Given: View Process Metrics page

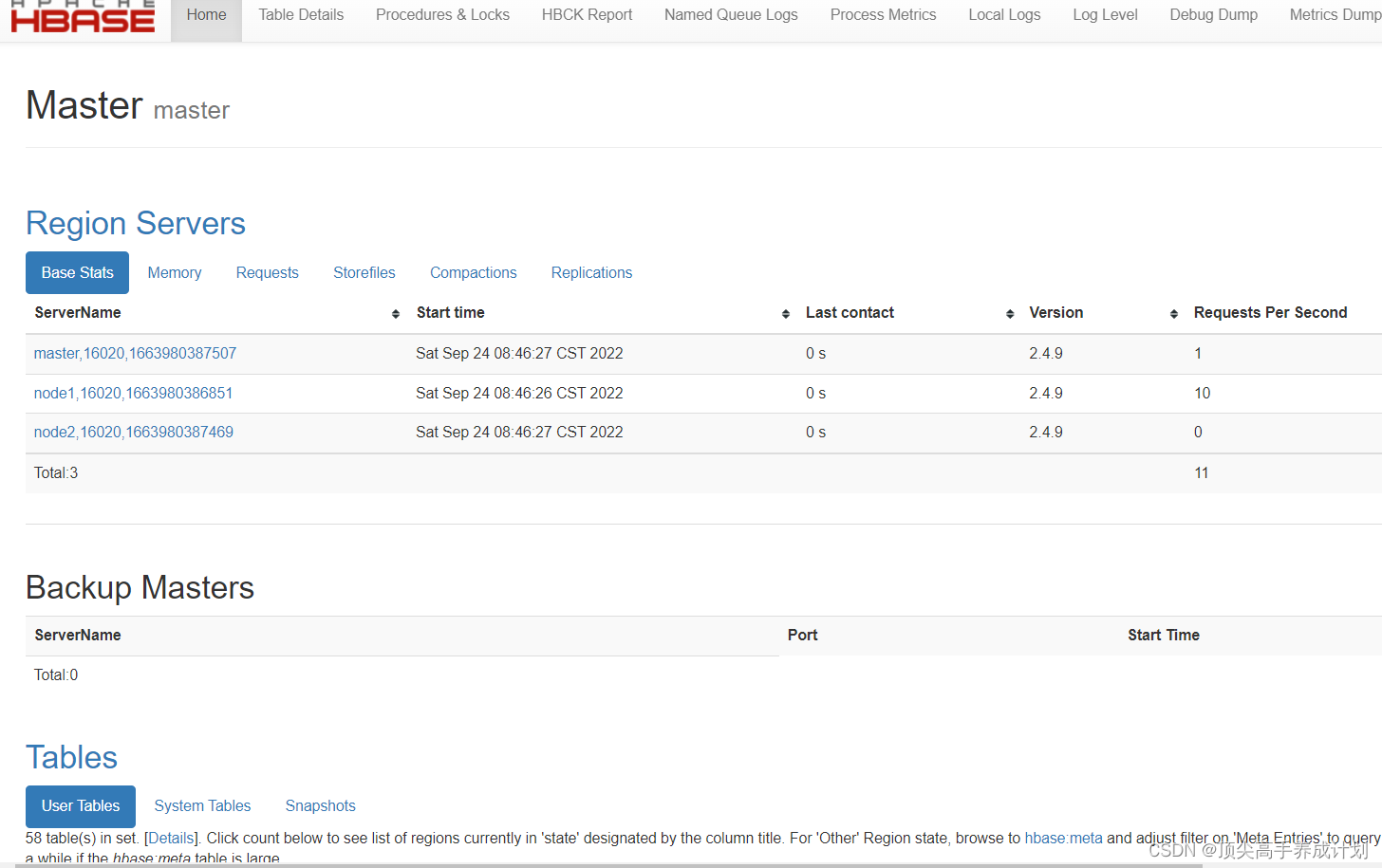Looking at the screenshot, I should pos(883,15).
